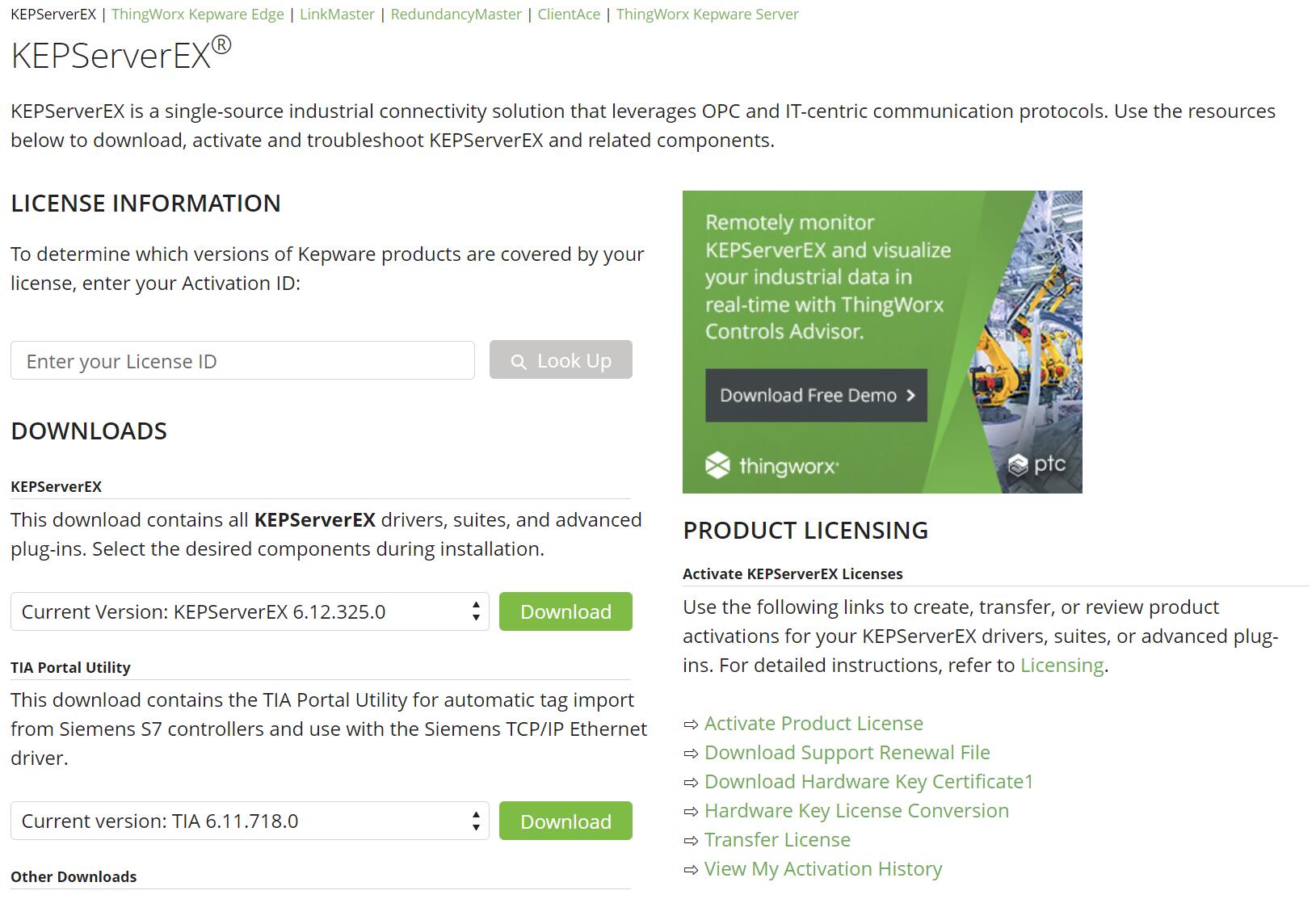1316x899 pixels.
Task: Click the arrow icon beside Download Hardware Key Certificate1
Action: point(690,783)
